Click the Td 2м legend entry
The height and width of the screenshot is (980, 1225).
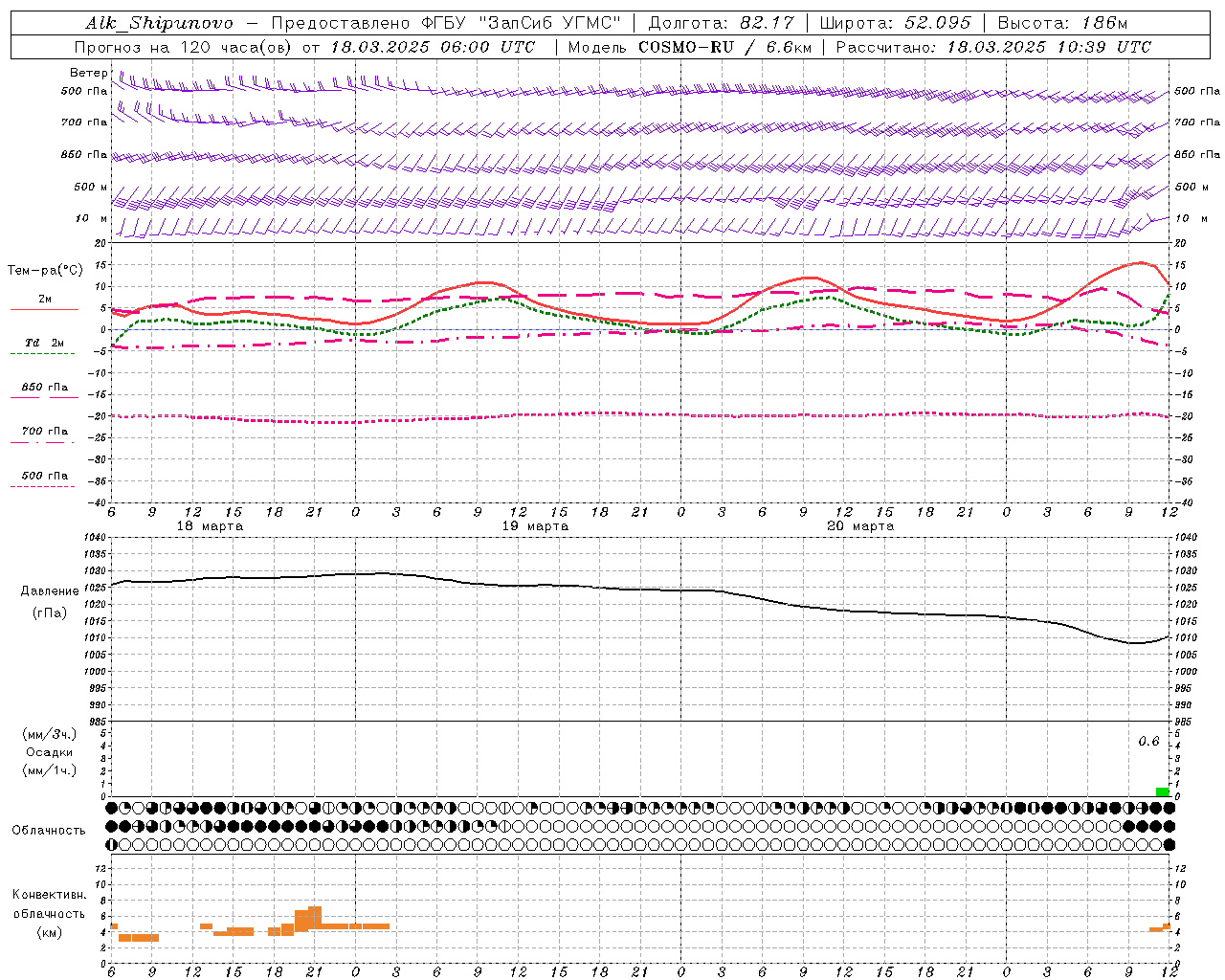(x=44, y=343)
